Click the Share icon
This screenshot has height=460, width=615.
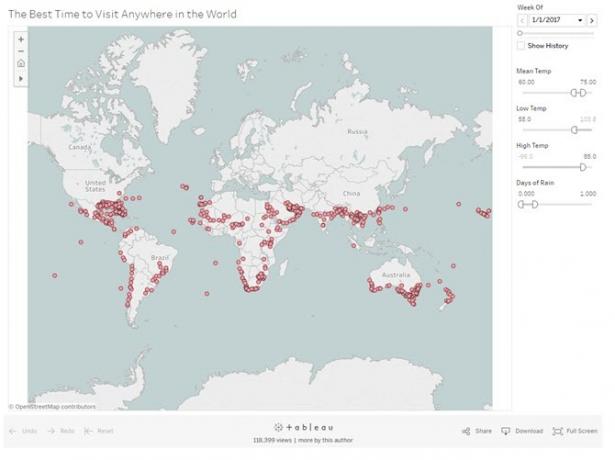point(466,431)
